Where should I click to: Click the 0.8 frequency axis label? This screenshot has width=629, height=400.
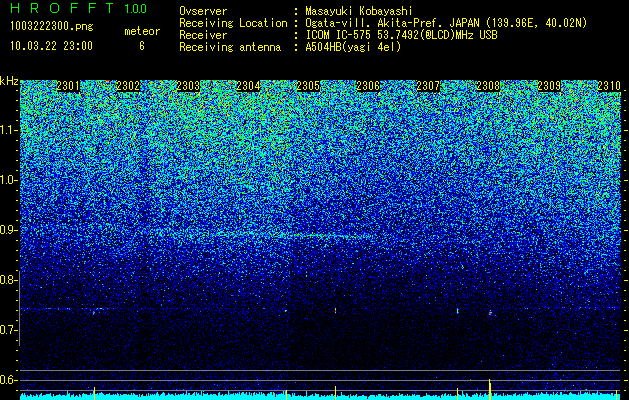[8, 280]
